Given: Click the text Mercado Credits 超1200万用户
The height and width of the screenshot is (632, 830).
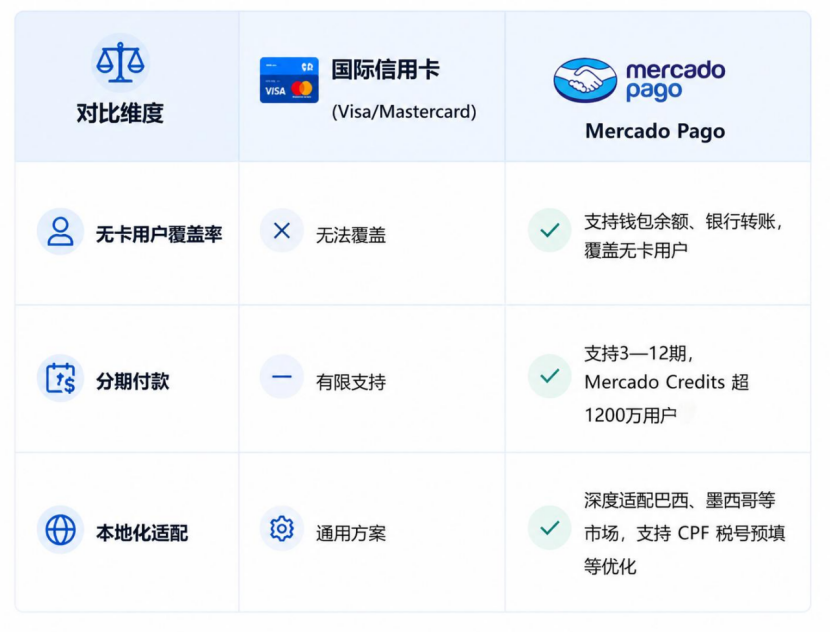Looking at the screenshot, I should click(666, 399).
